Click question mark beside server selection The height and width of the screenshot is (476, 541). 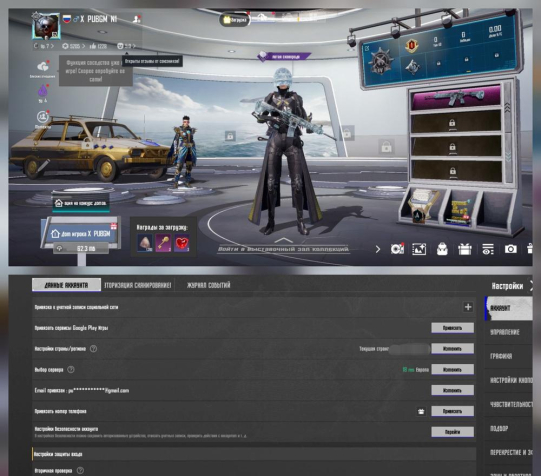click(x=71, y=369)
